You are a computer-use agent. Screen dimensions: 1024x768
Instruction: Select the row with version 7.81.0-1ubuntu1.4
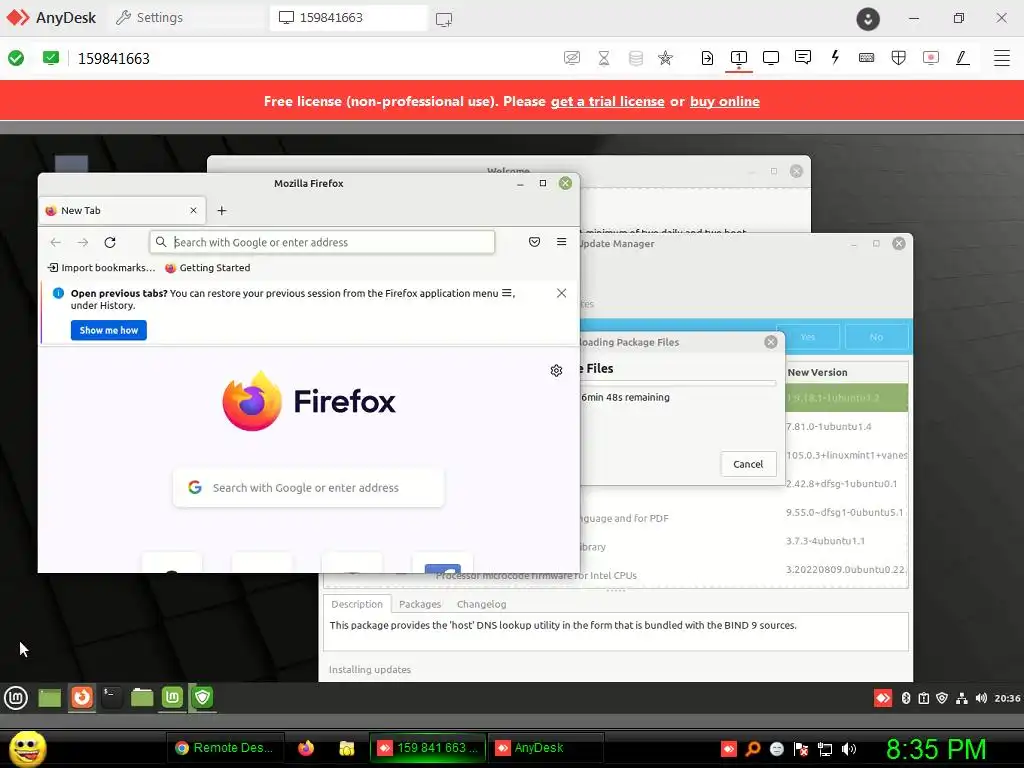click(847, 426)
